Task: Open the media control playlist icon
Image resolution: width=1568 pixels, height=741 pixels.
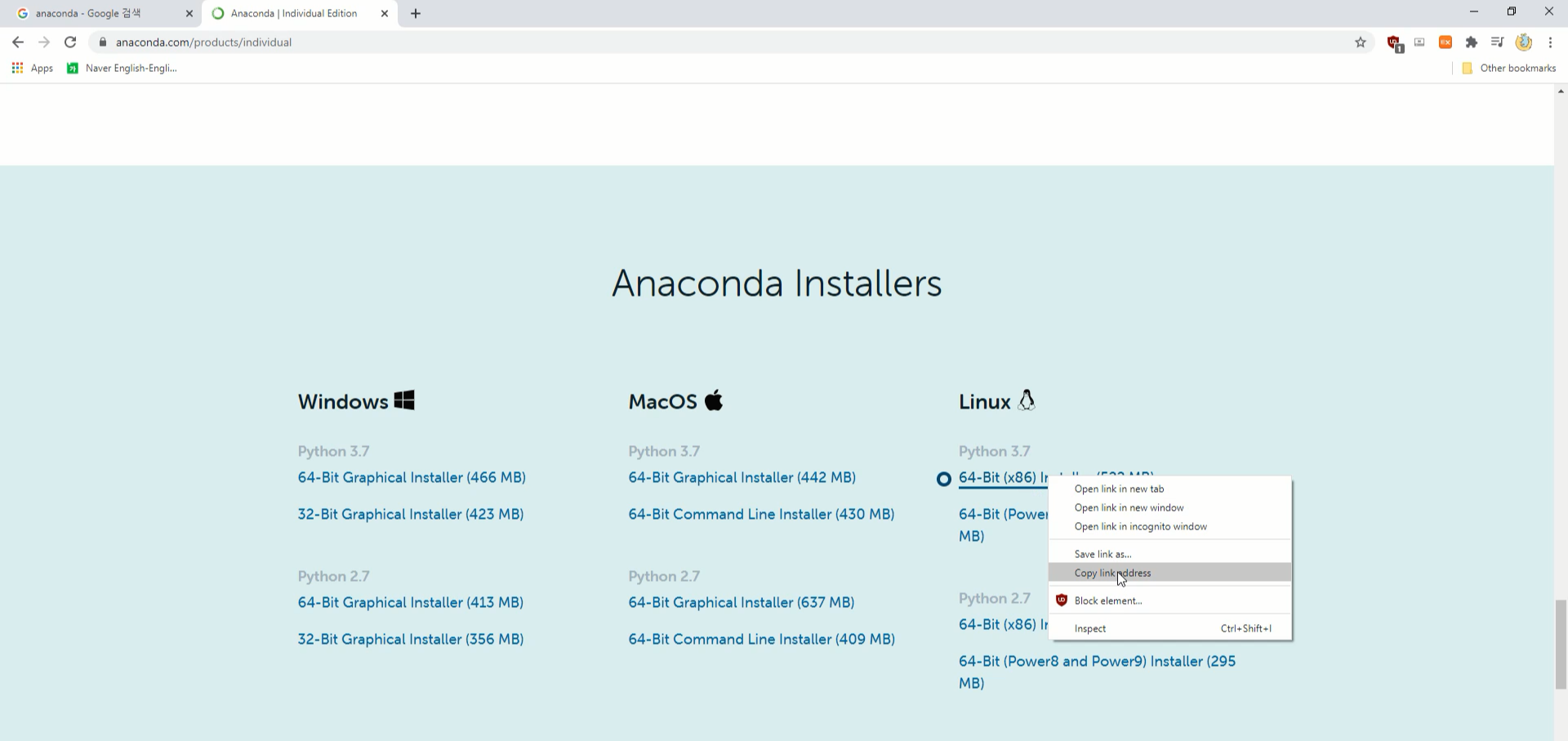Action: click(1497, 42)
